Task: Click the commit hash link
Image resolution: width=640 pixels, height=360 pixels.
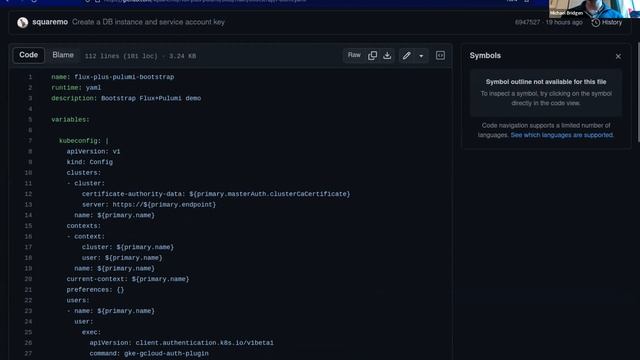Action: click(527, 22)
